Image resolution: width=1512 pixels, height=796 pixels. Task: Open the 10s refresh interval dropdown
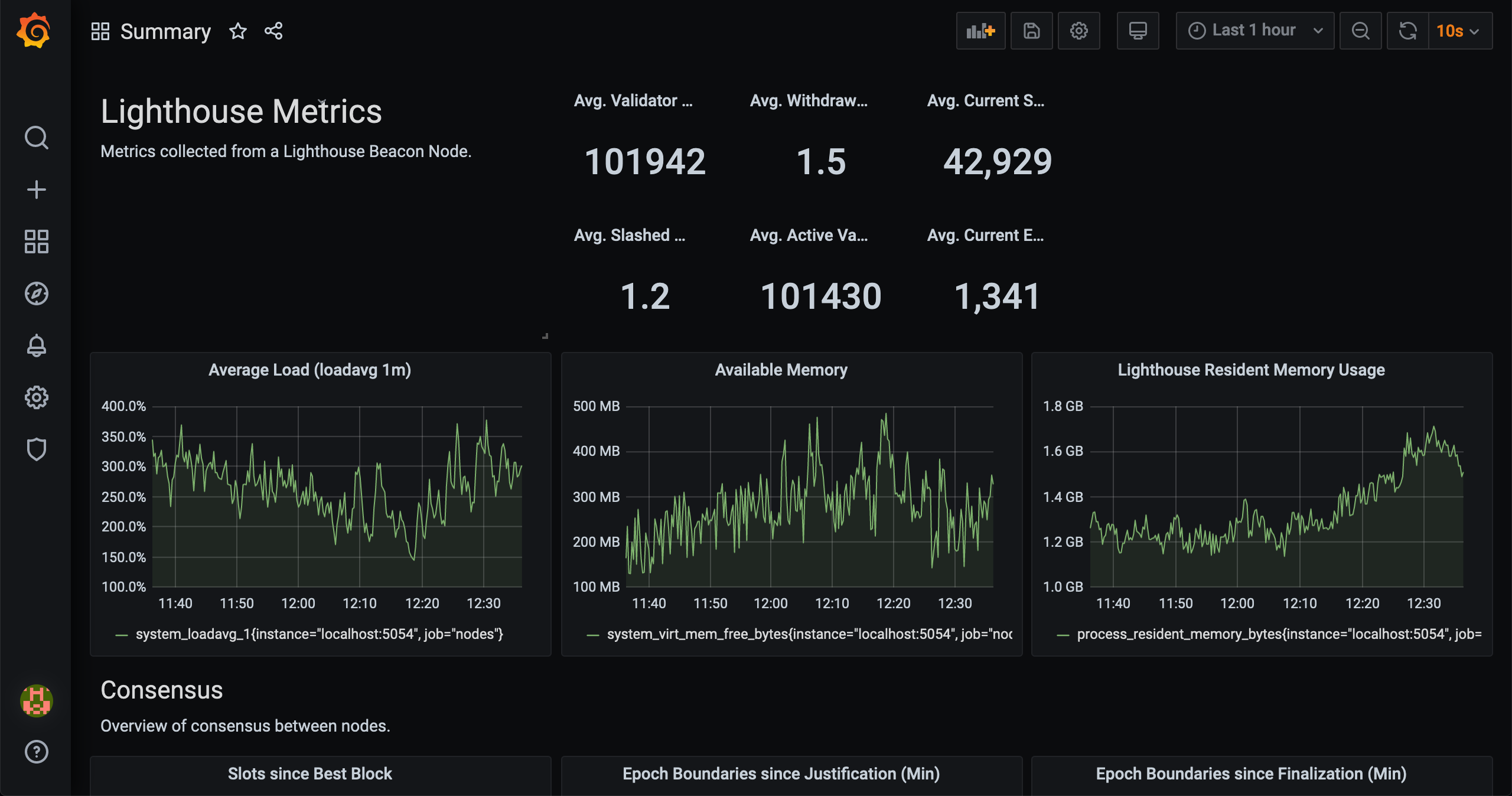coord(1460,31)
